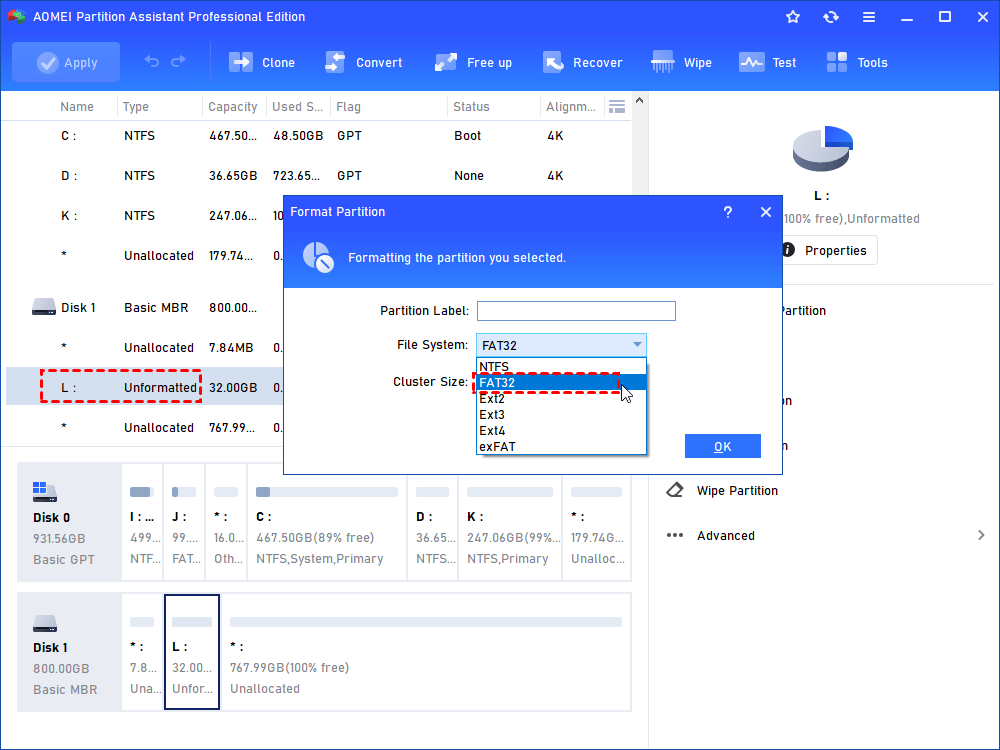This screenshot has width=1000, height=750.
Task: Select the J: FAT partition block on Disk 0
Action: click(184, 522)
